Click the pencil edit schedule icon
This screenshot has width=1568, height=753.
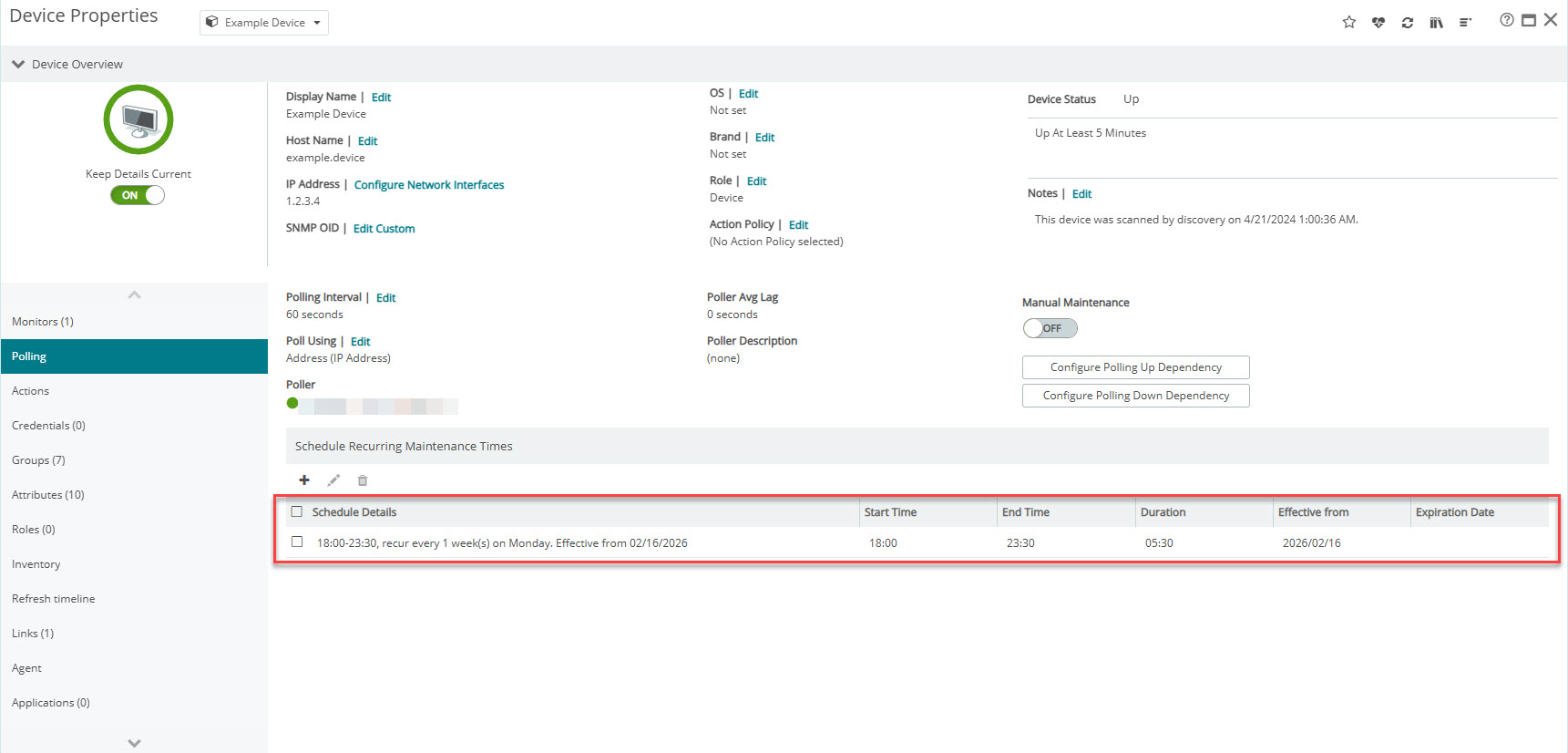click(333, 480)
